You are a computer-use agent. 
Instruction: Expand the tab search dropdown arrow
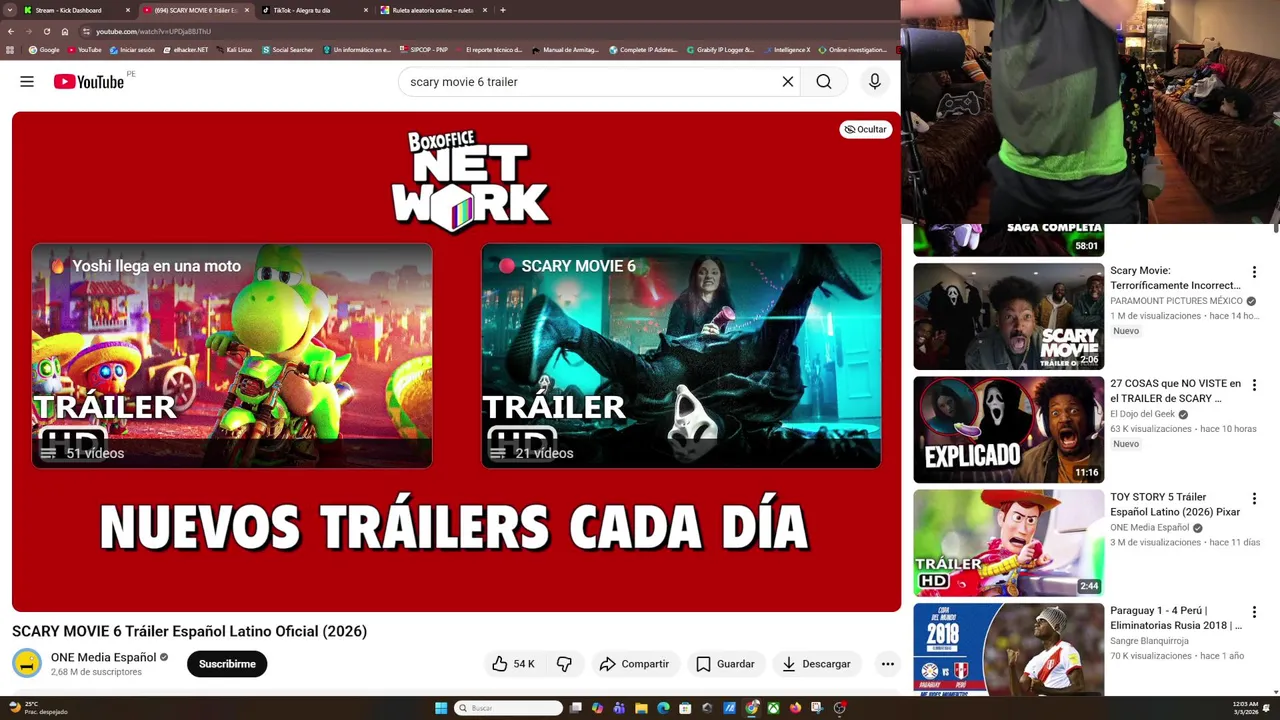[9, 10]
